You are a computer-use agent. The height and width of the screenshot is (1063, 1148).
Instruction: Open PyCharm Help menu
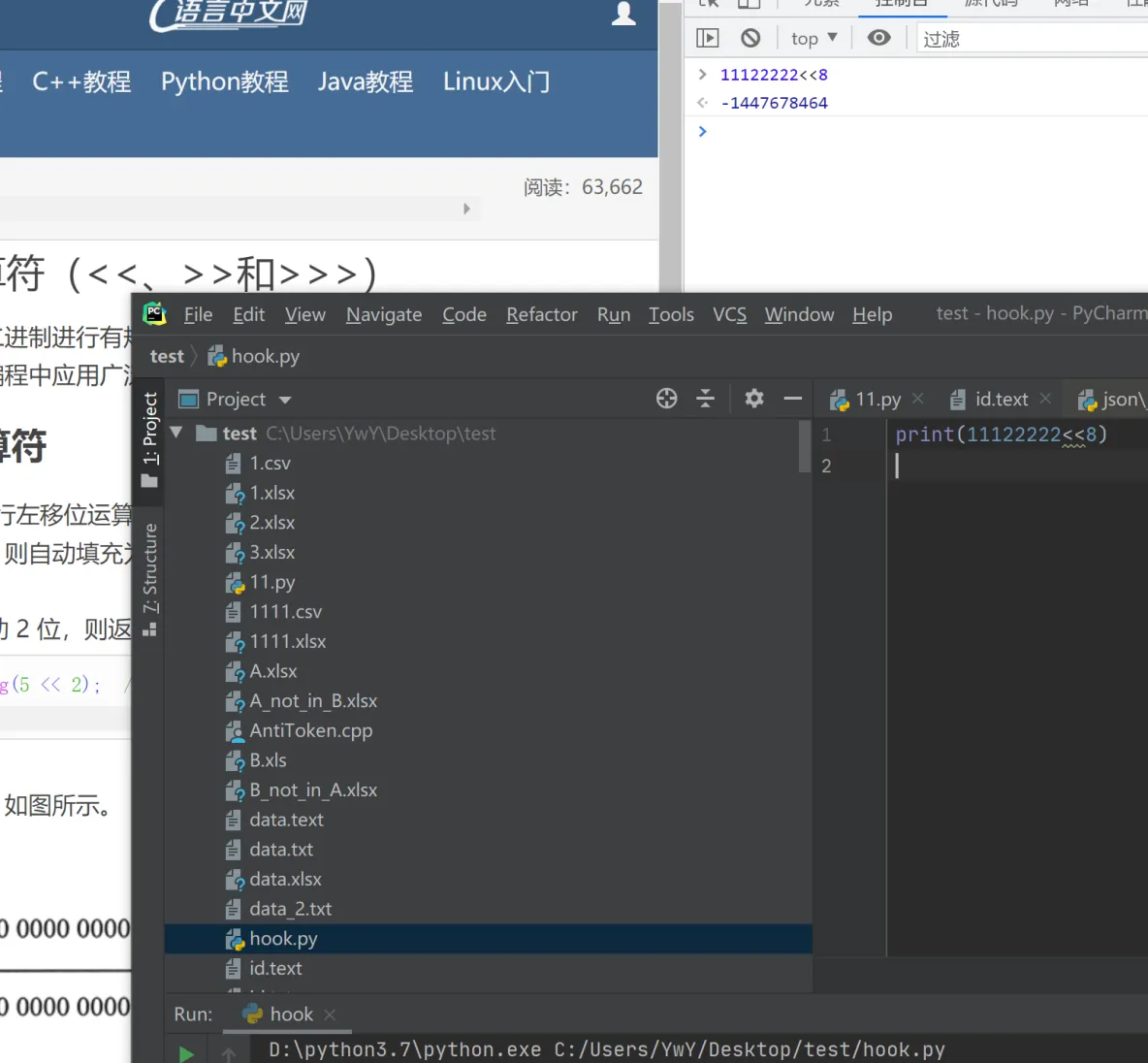pos(872,314)
